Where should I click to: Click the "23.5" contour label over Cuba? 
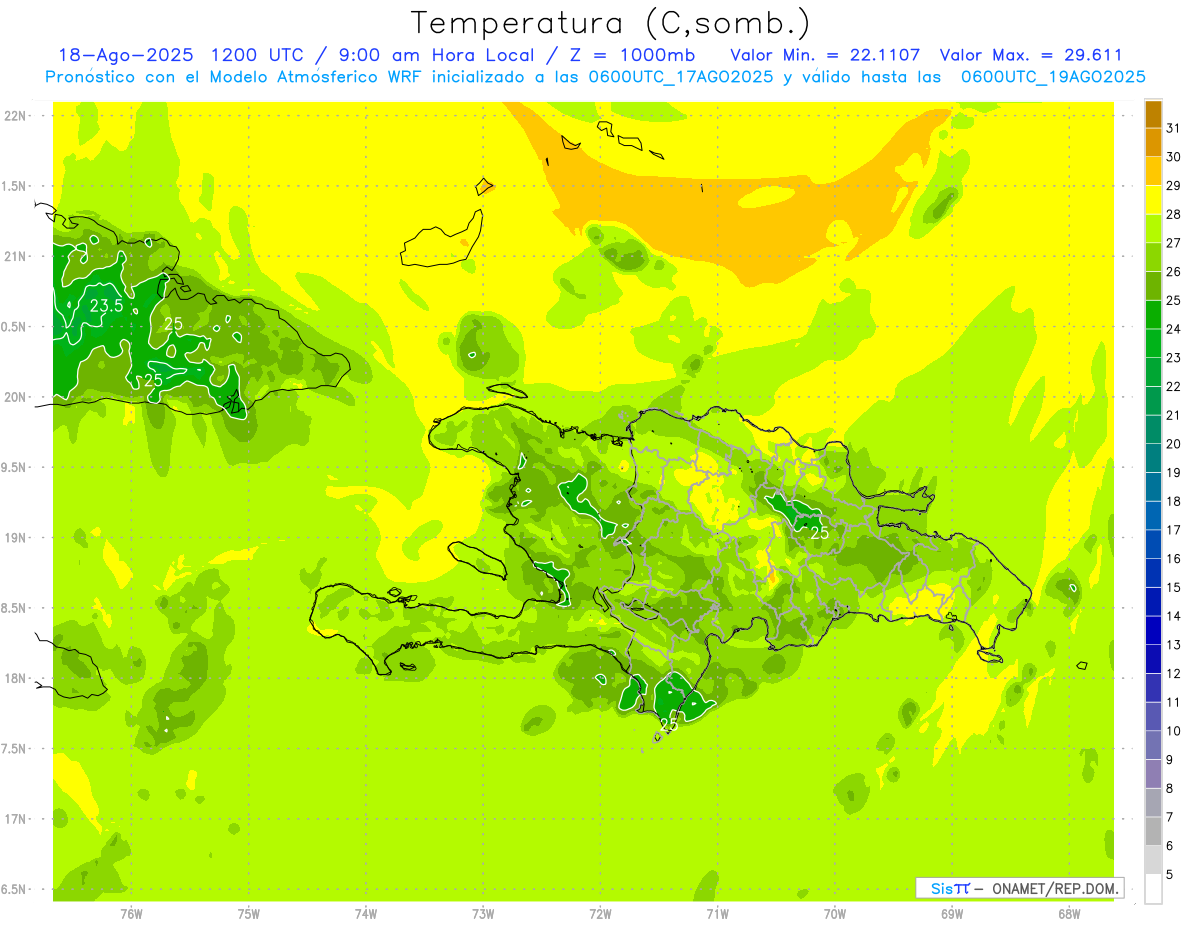106,306
